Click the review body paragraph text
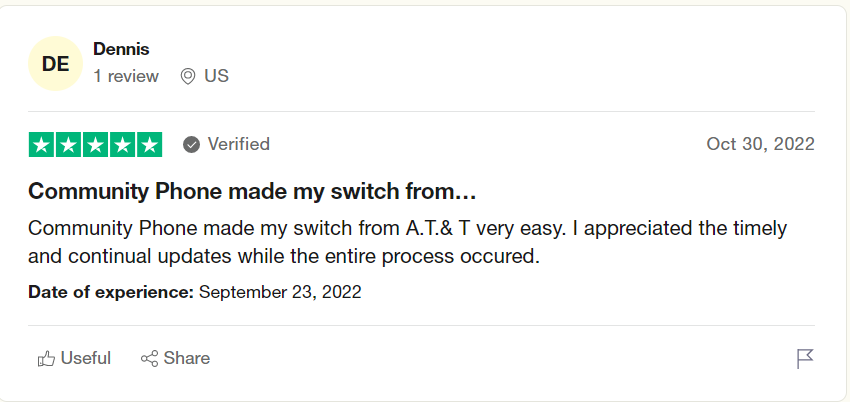 point(407,242)
